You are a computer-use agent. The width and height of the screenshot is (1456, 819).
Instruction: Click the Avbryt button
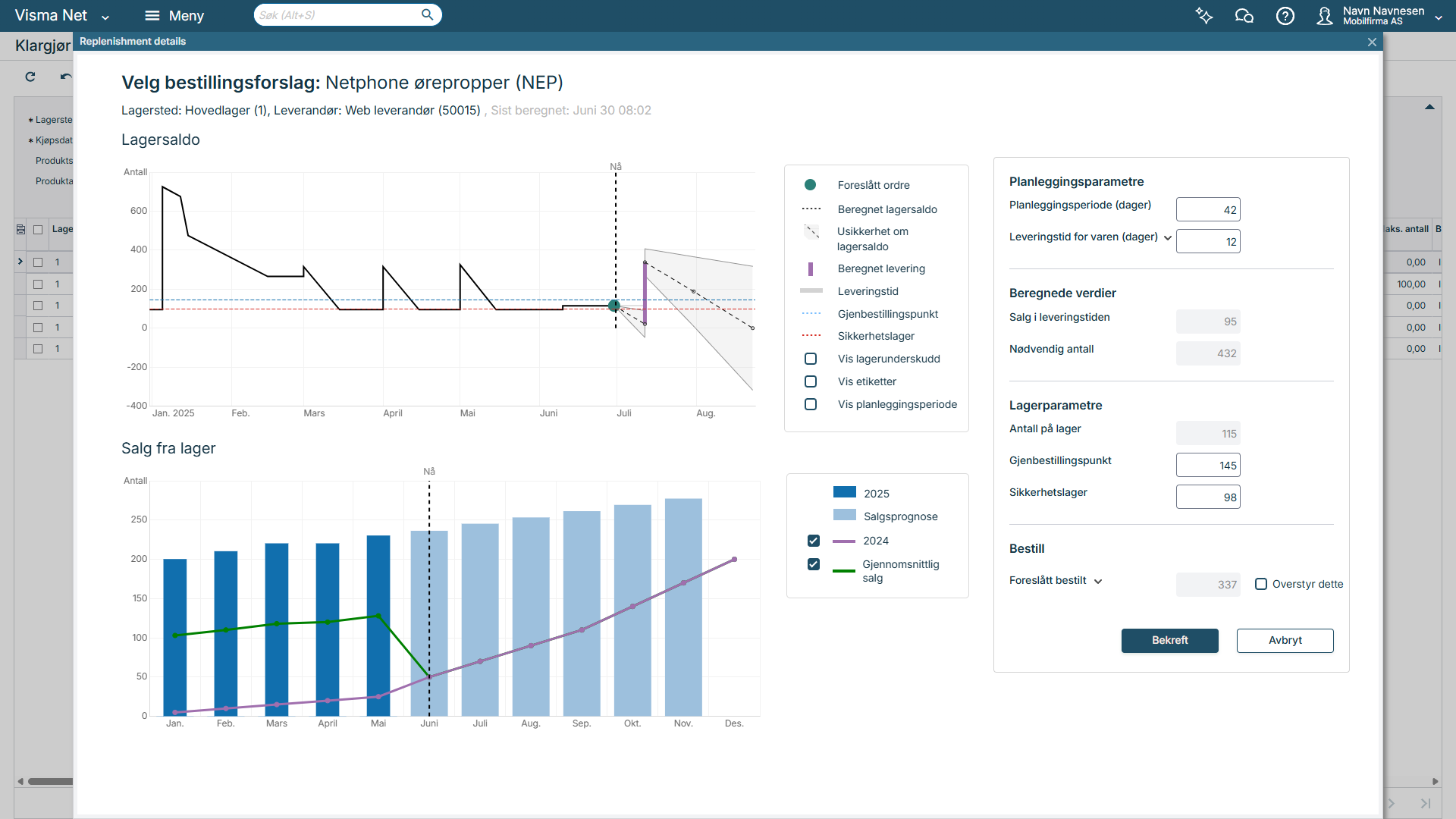tap(1285, 640)
